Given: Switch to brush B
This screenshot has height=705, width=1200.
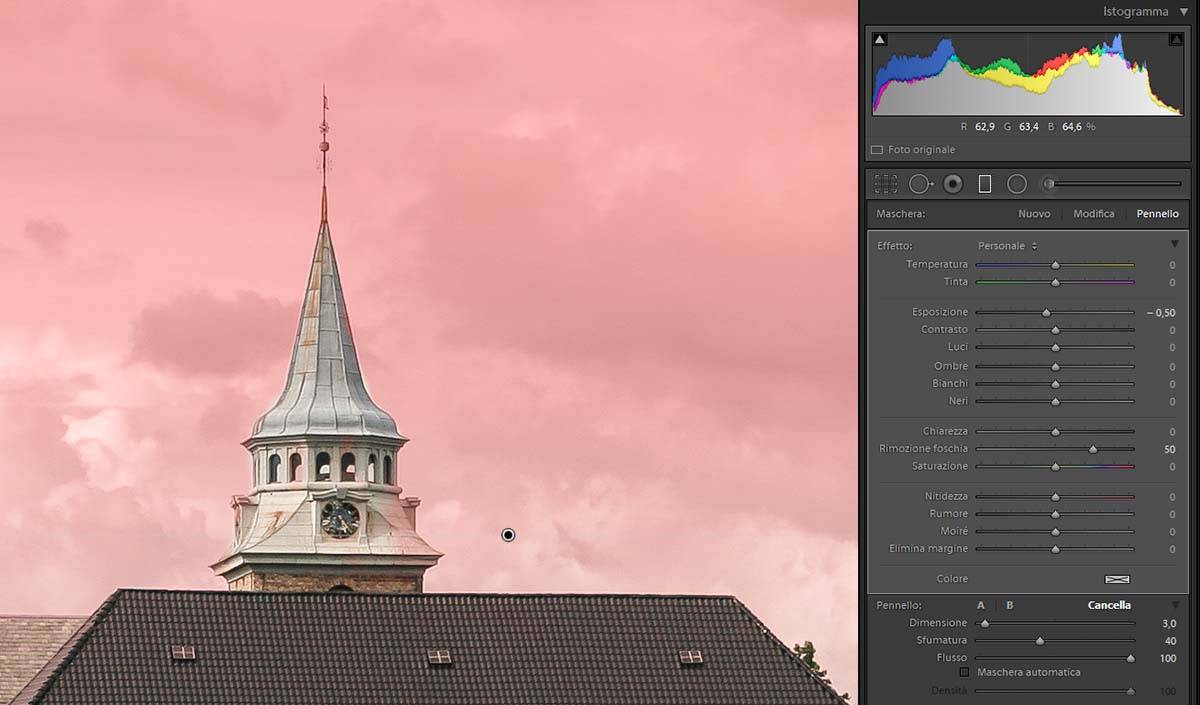Looking at the screenshot, I should (1010, 605).
